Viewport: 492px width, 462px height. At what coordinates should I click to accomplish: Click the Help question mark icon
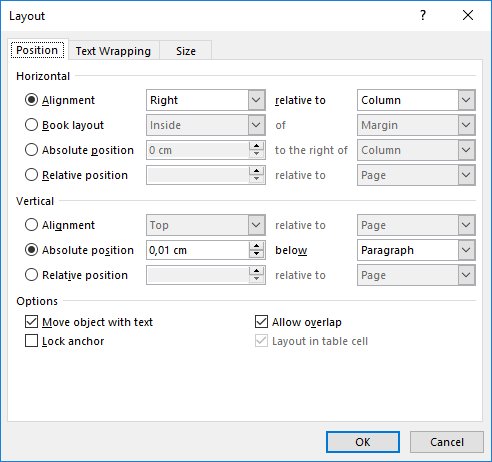[423, 15]
